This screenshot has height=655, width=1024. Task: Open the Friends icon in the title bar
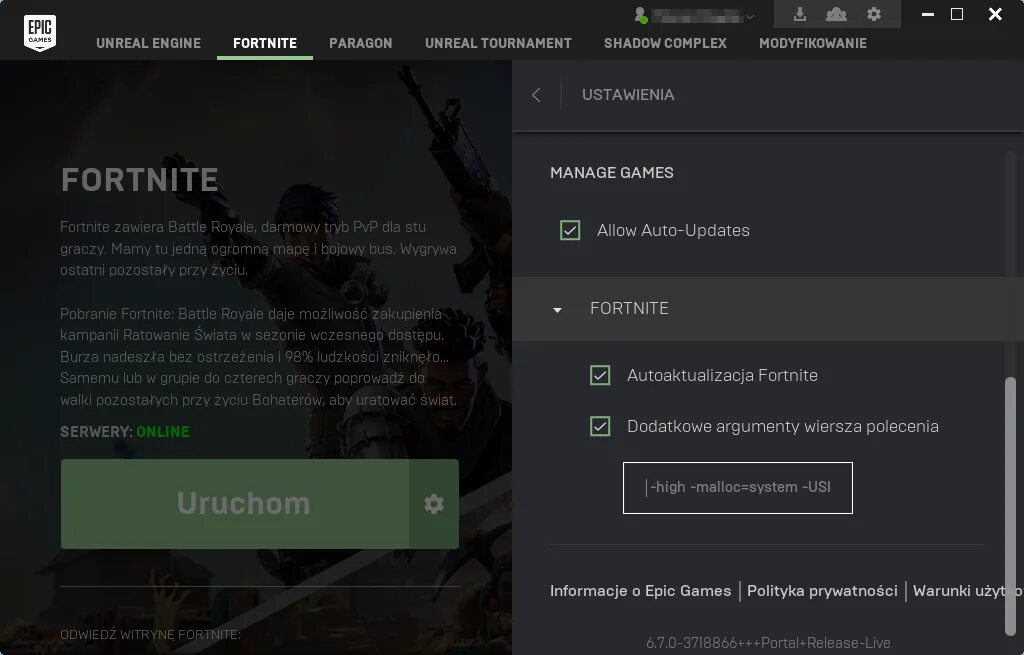tap(836, 14)
